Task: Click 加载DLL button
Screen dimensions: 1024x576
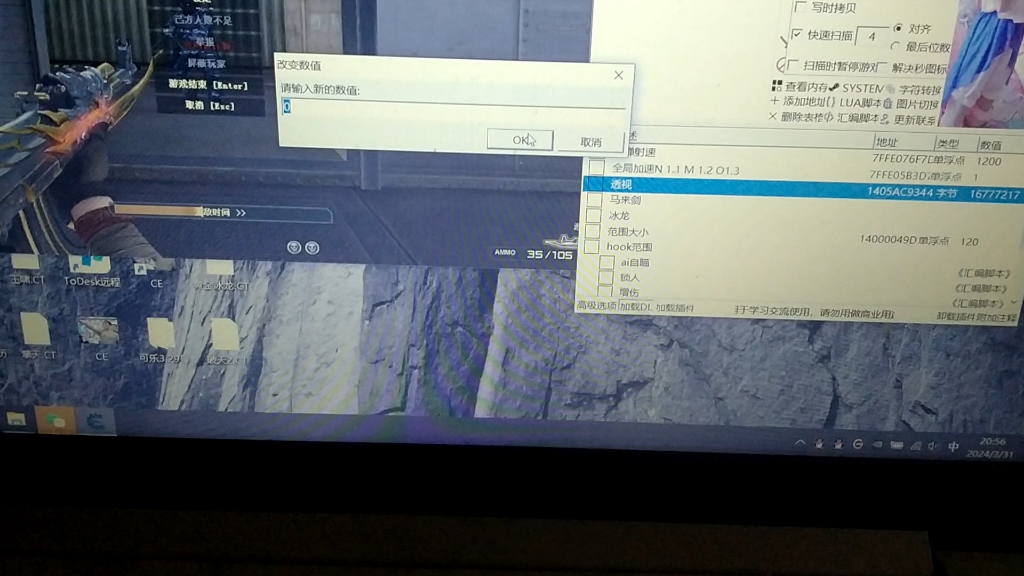Action: tap(635, 306)
